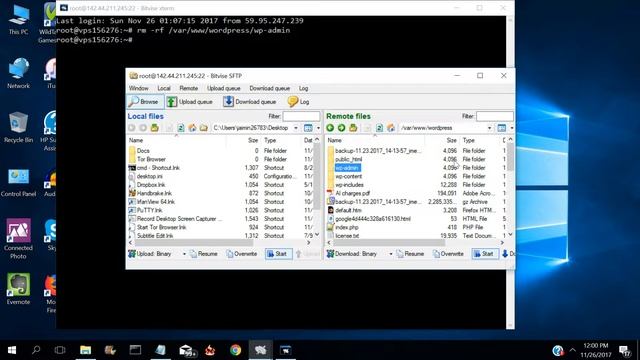Image resolution: width=640 pixels, height=360 pixels.
Task: Open the Upload queue menu
Action: [x=224, y=88]
